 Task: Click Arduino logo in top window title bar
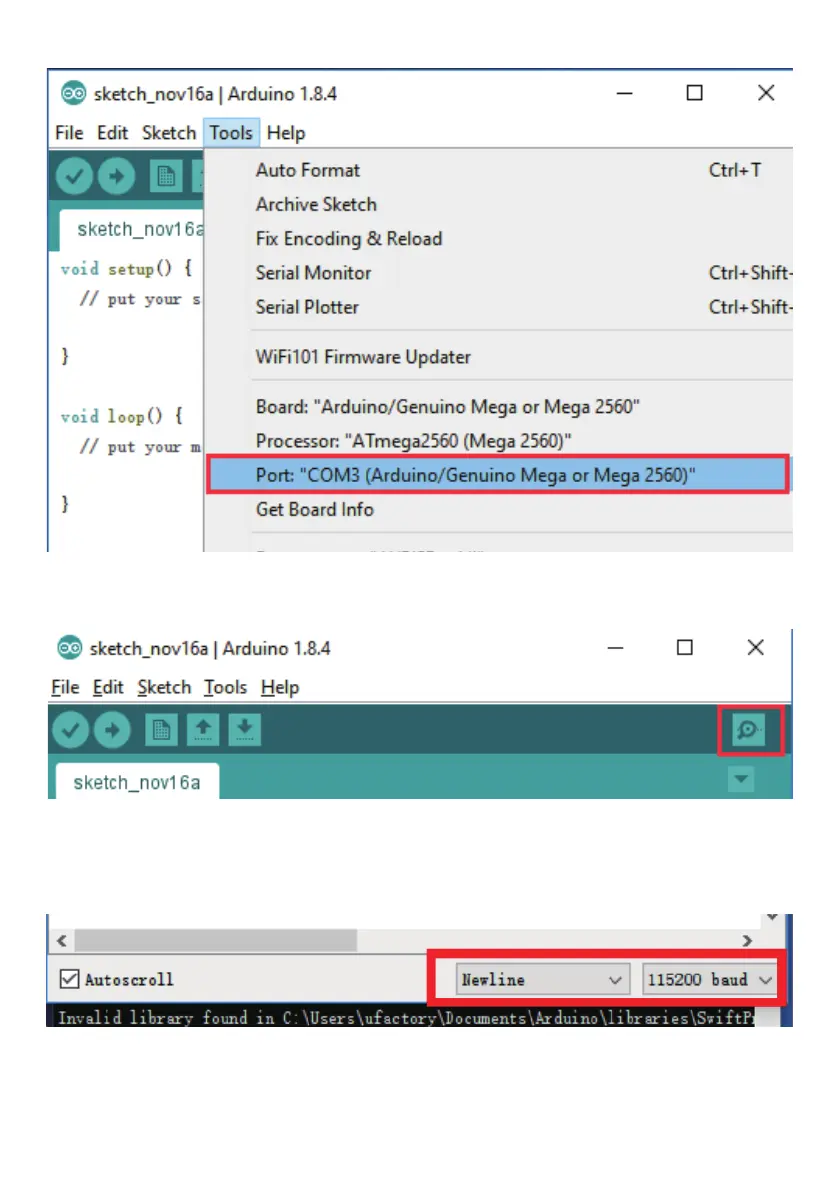click(x=74, y=93)
